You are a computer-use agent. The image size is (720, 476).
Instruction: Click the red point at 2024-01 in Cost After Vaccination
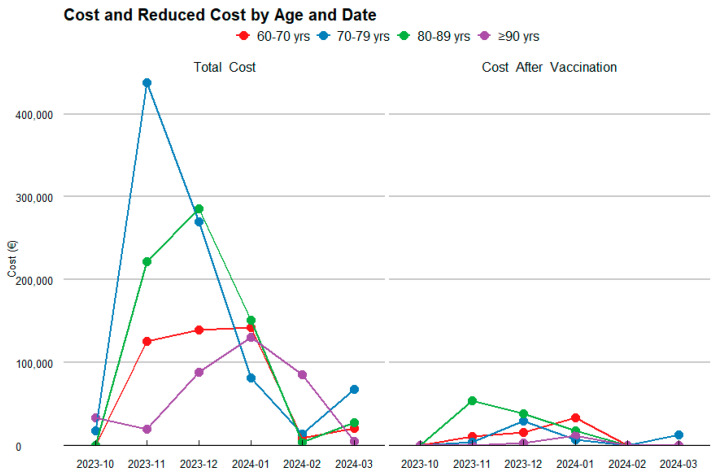tap(575, 418)
